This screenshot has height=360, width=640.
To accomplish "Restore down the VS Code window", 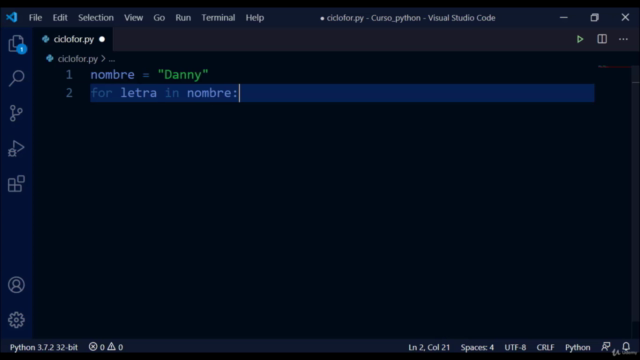I will click(594, 18).
